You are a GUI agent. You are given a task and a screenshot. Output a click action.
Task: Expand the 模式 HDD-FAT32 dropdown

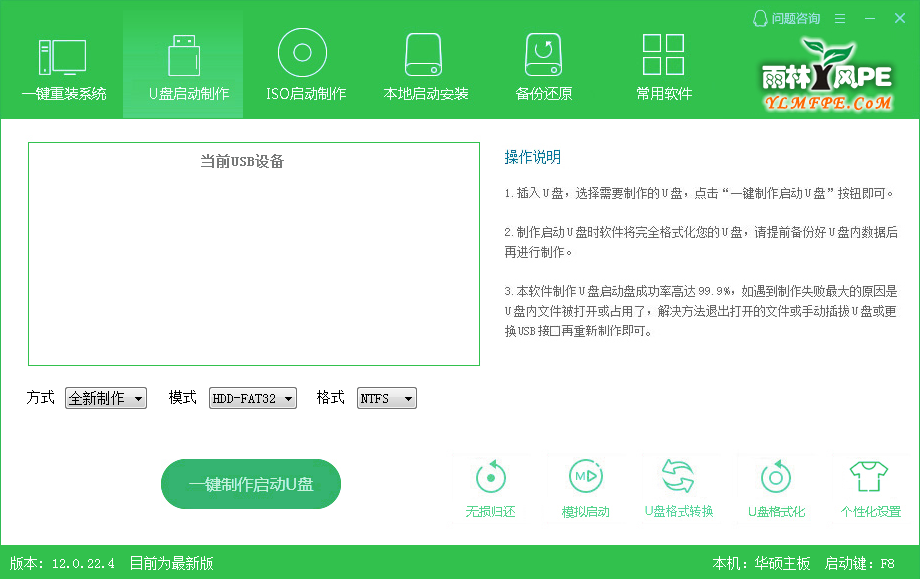[252, 397]
